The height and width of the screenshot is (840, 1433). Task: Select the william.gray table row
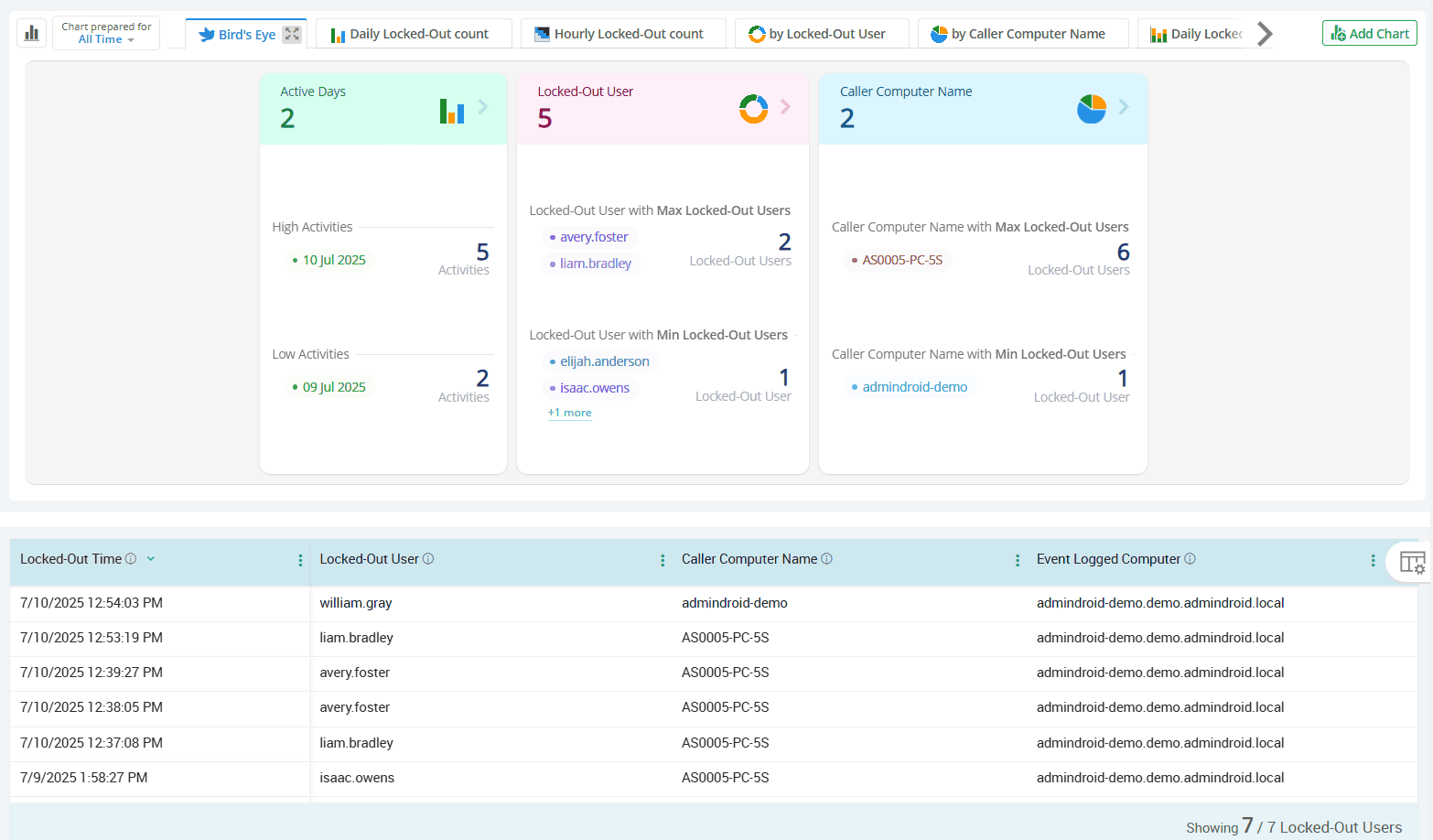click(355, 603)
